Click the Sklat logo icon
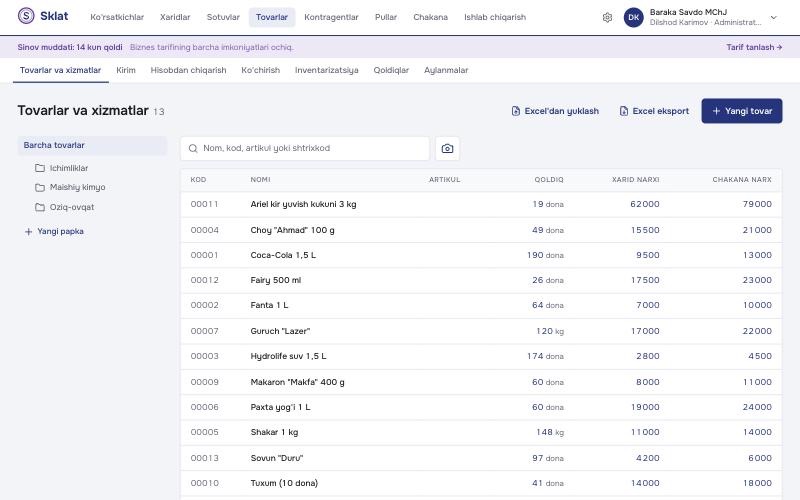Viewport: 800px width, 500px height. tap(26, 16)
